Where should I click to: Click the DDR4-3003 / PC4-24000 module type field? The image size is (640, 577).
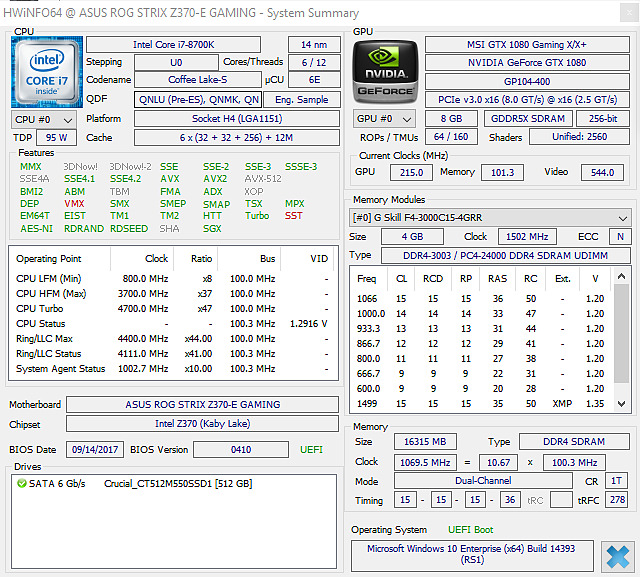tap(505, 255)
